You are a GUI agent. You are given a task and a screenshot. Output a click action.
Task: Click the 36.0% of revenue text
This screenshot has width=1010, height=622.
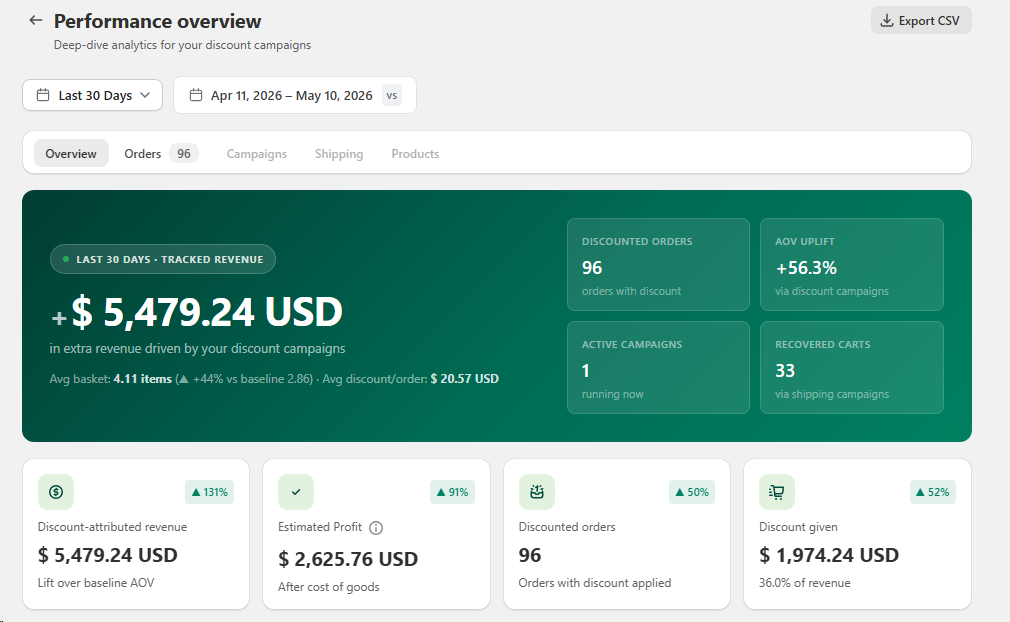(805, 583)
